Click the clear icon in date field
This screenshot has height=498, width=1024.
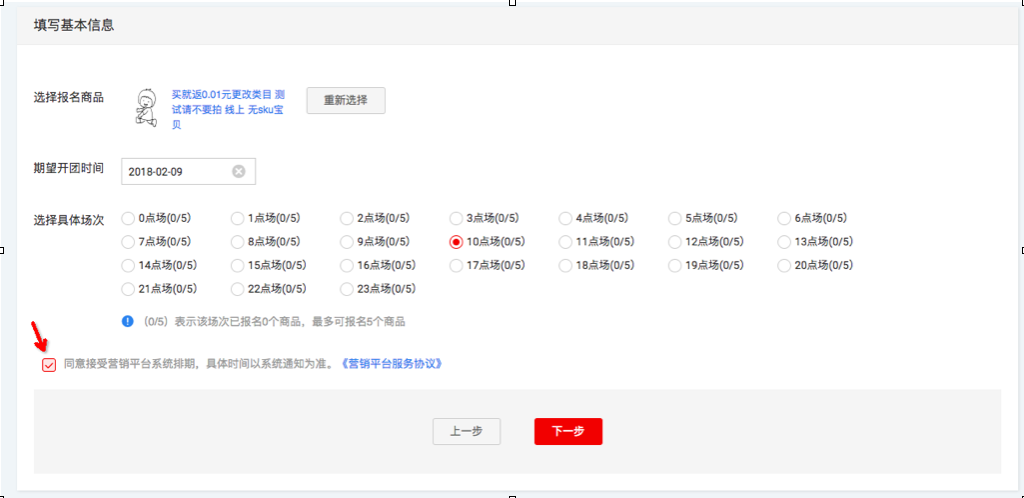click(x=238, y=171)
